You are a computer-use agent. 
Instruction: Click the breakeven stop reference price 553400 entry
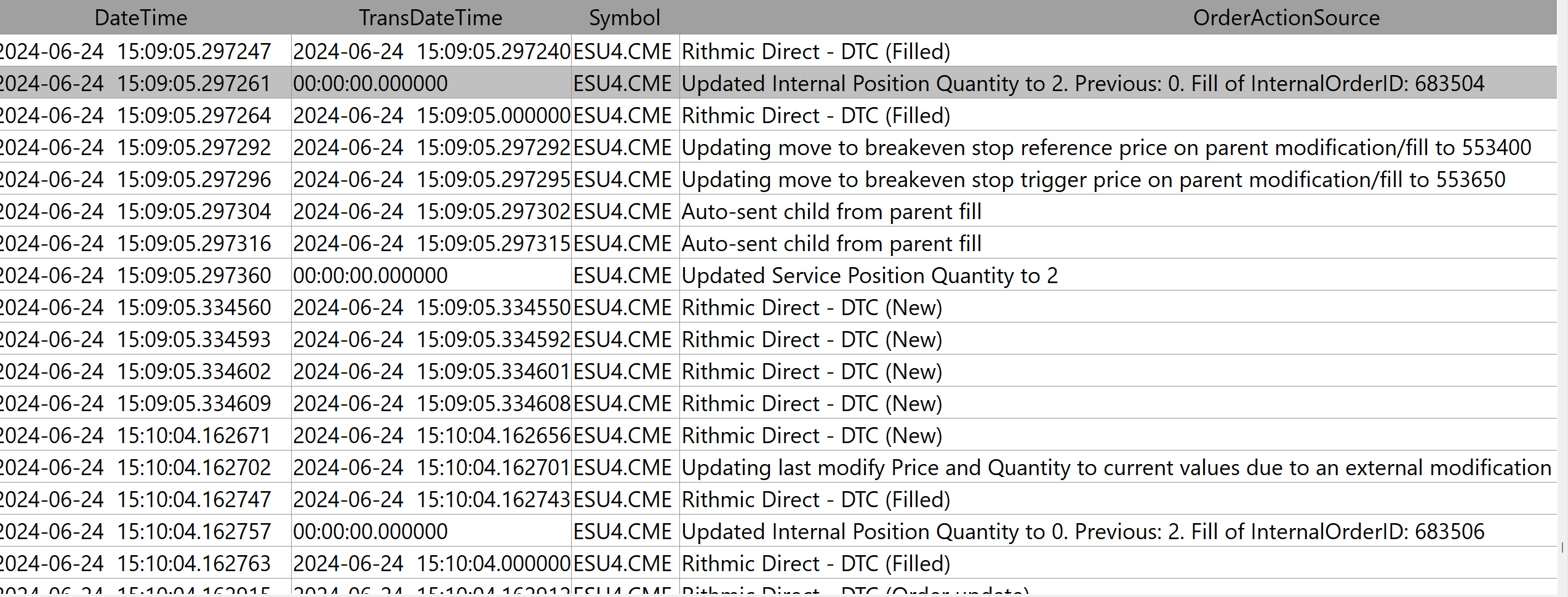coord(1106,148)
